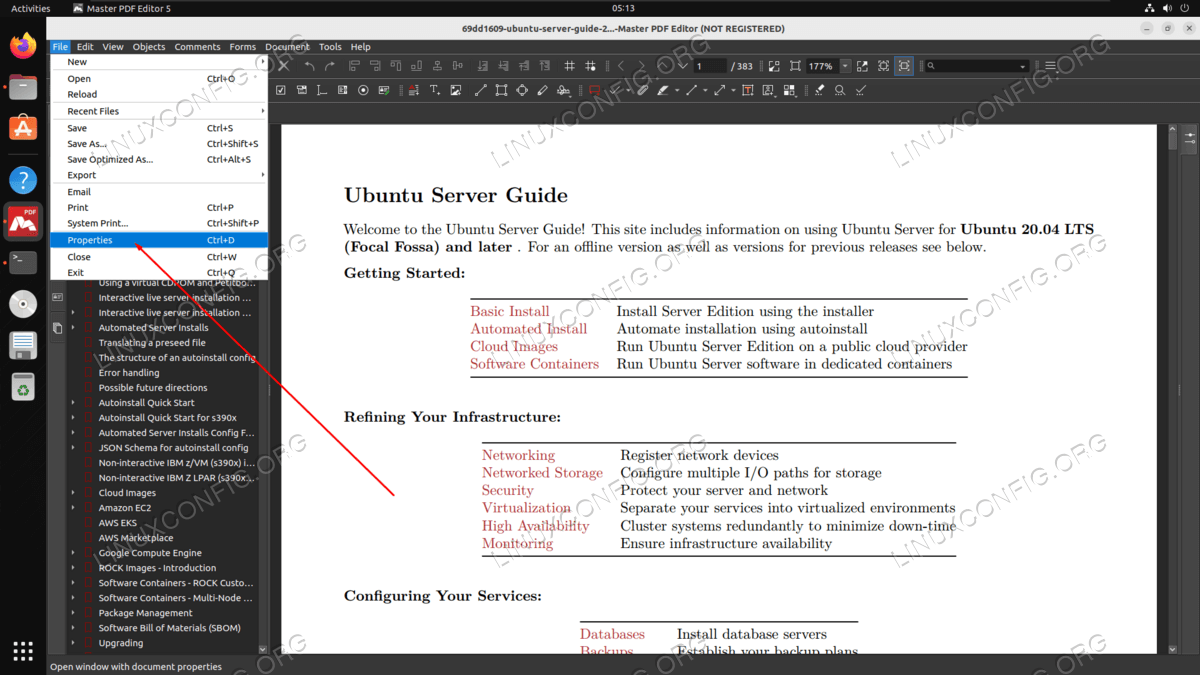1200x675 pixels.
Task: Select the Signature field tool
Action: tap(384, 90)
